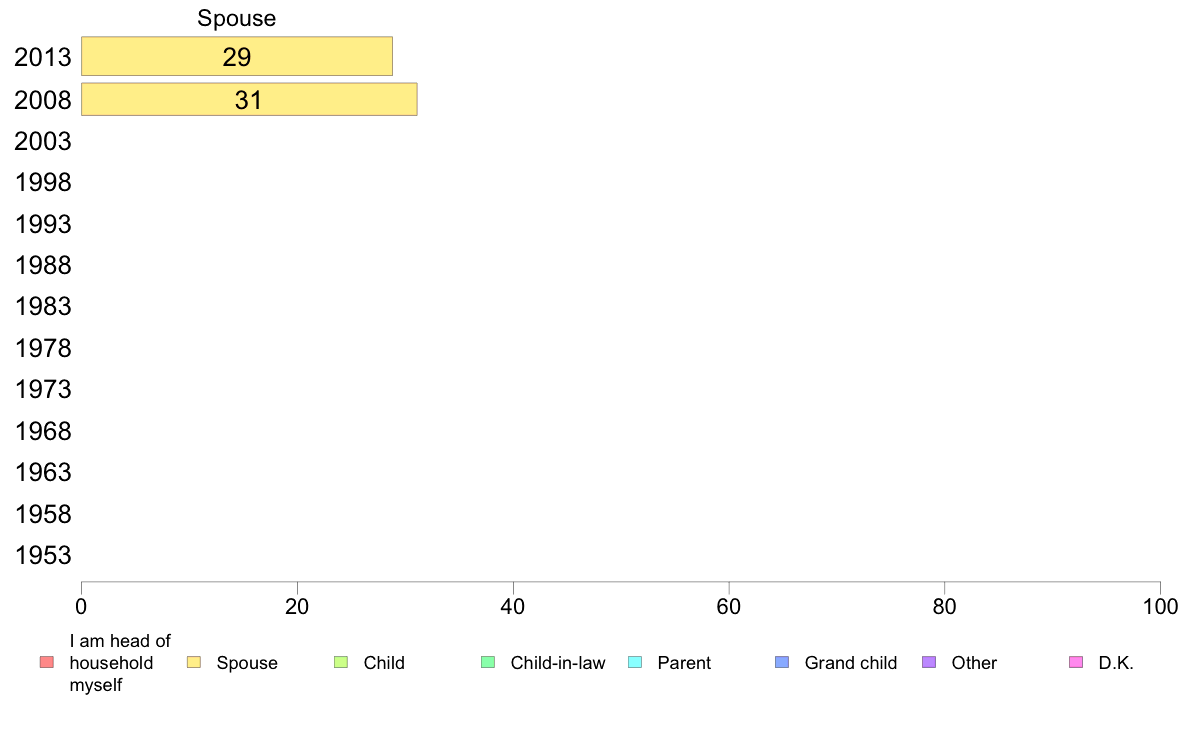Select the 2013 bar showing 29

(x=237, y=56)
